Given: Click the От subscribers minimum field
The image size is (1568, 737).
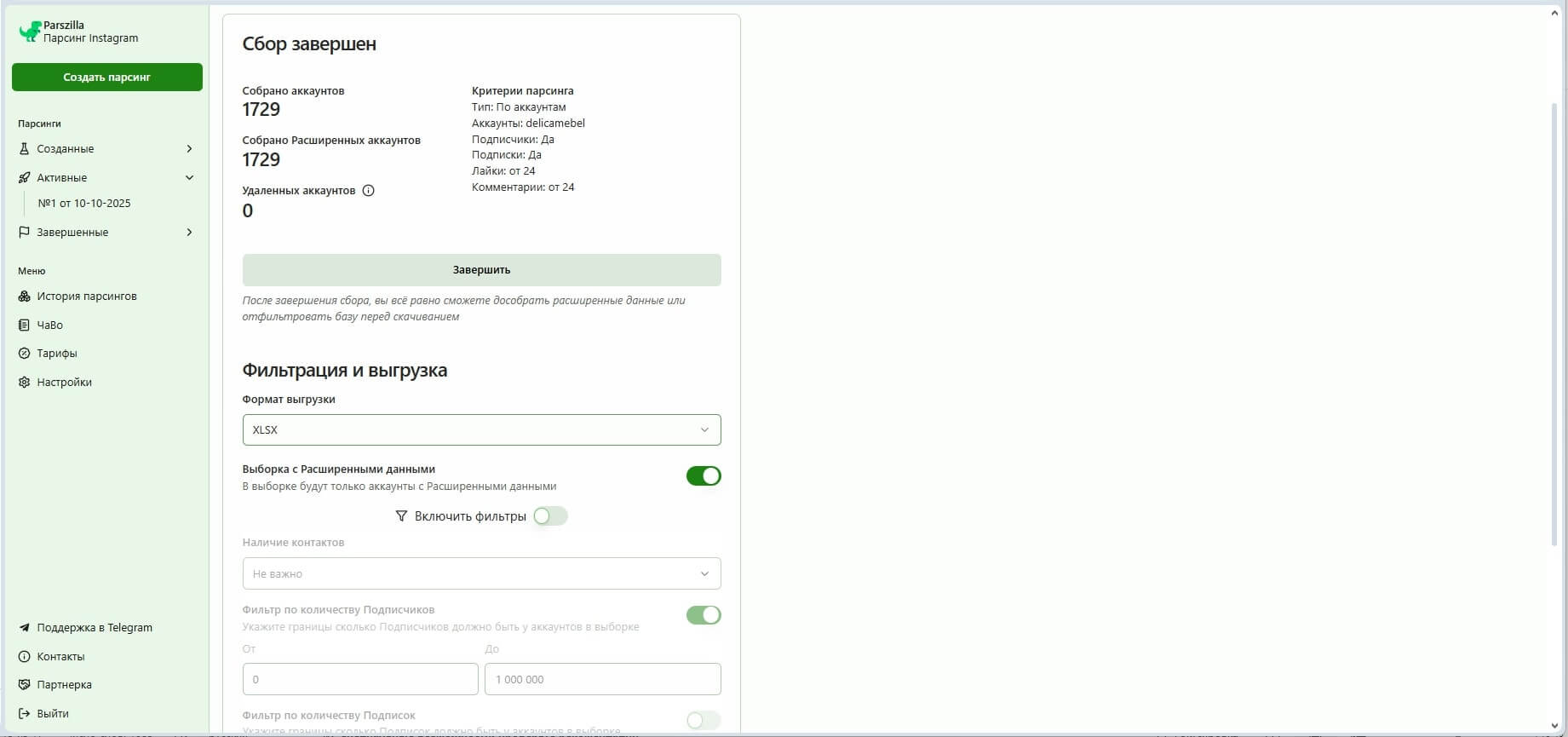Looking at the screenshot, I should tap(360, 679).
